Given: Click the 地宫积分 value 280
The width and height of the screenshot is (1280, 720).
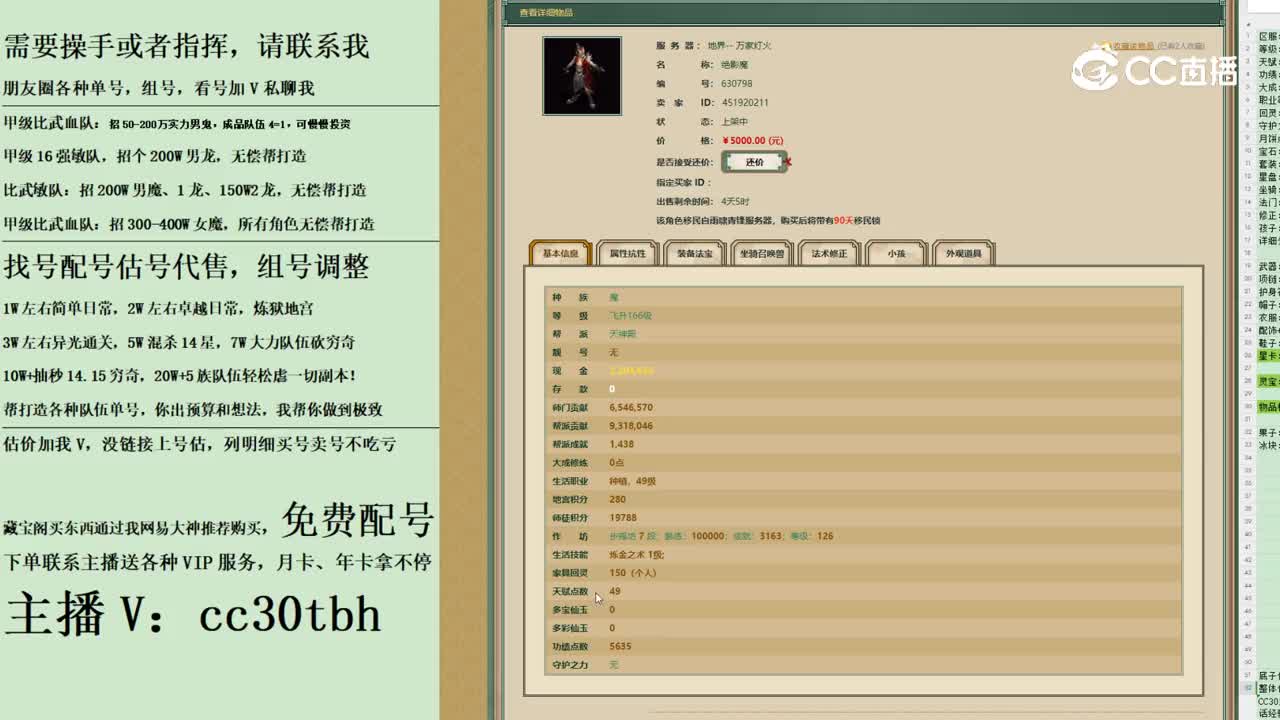Looking at the screenshot, I should (617, 499).
